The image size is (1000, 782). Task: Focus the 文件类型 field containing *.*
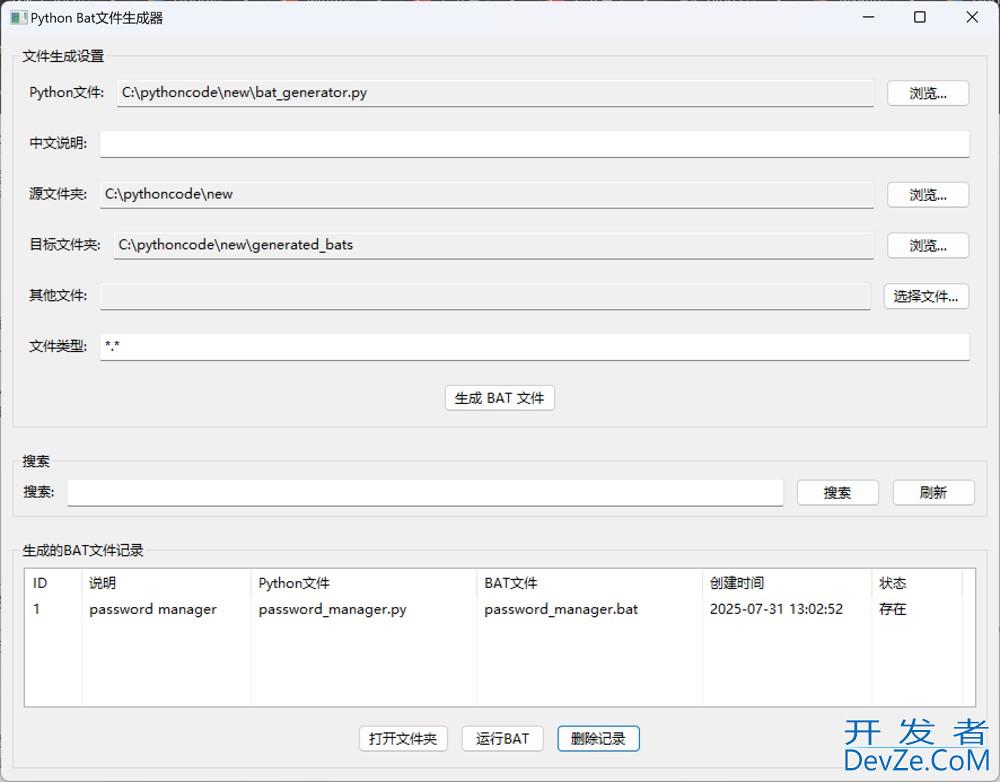tap(534, 347)
